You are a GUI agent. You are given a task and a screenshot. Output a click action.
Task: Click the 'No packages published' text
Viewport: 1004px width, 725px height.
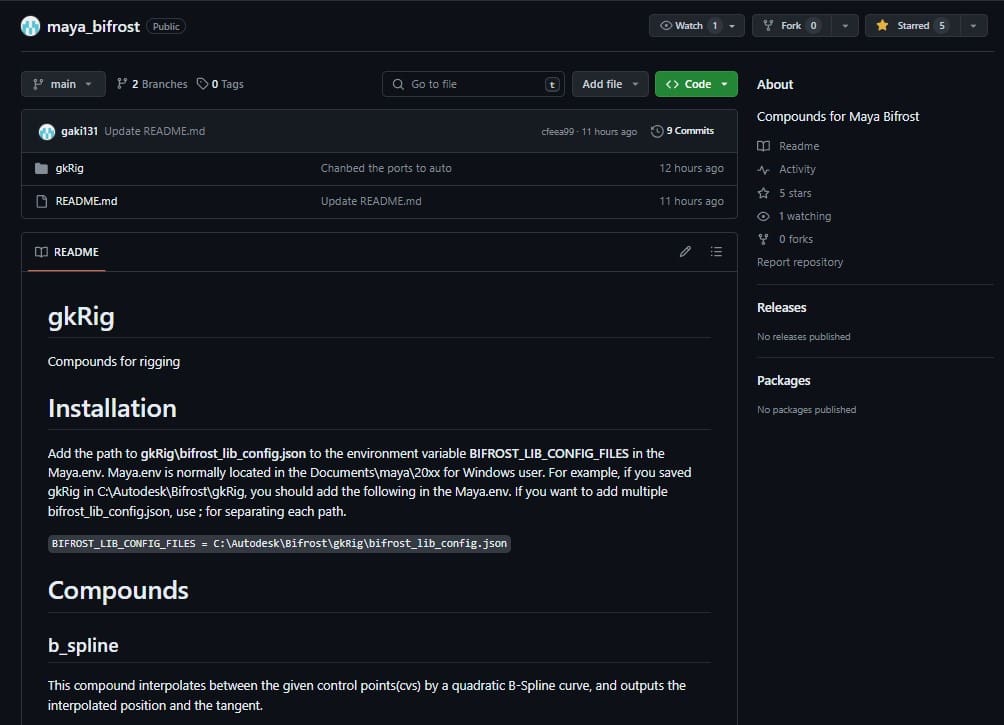[807, 410]
